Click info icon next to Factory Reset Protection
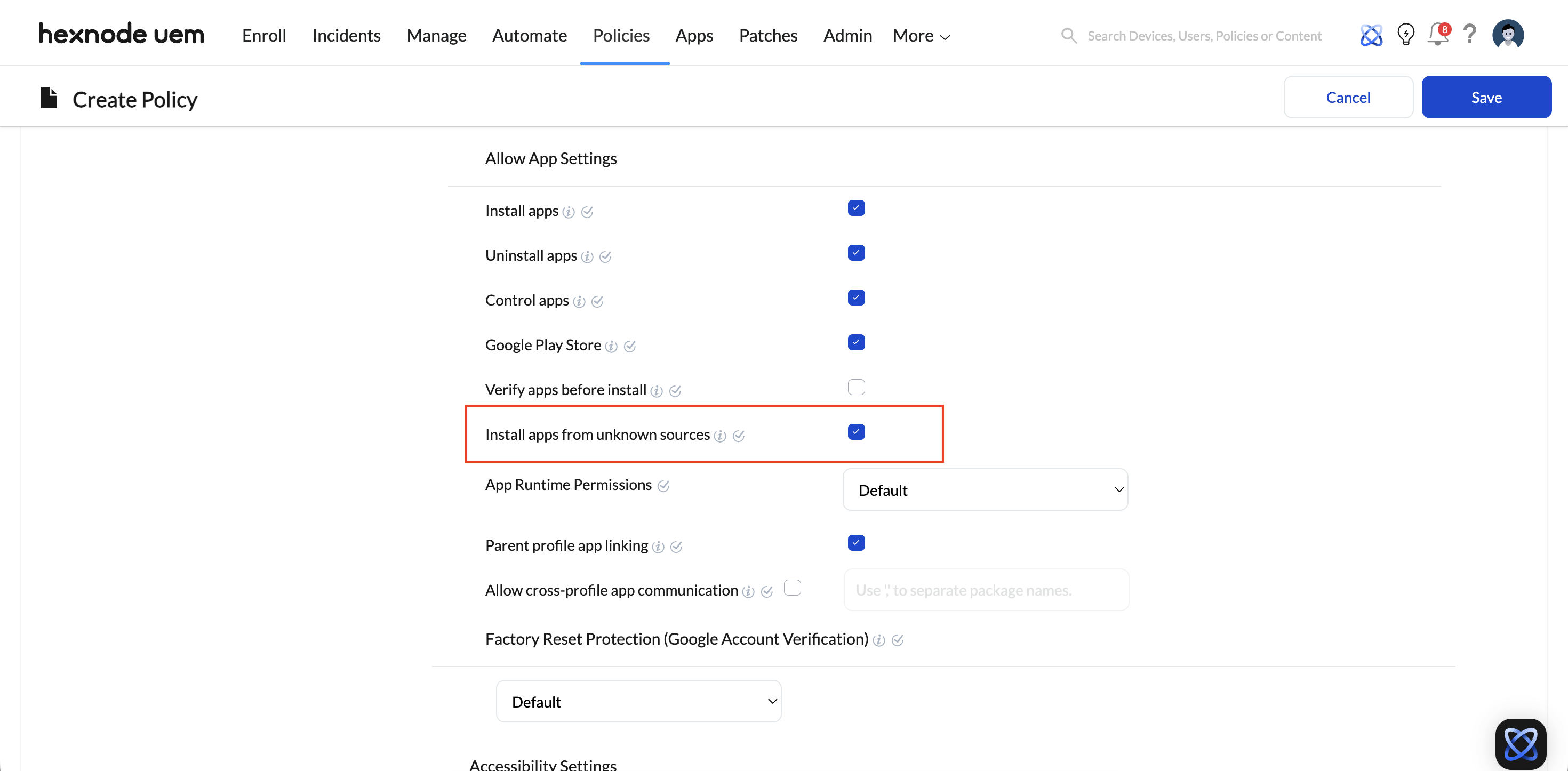Screen dimensions: 1568x771 coord(879,640)
